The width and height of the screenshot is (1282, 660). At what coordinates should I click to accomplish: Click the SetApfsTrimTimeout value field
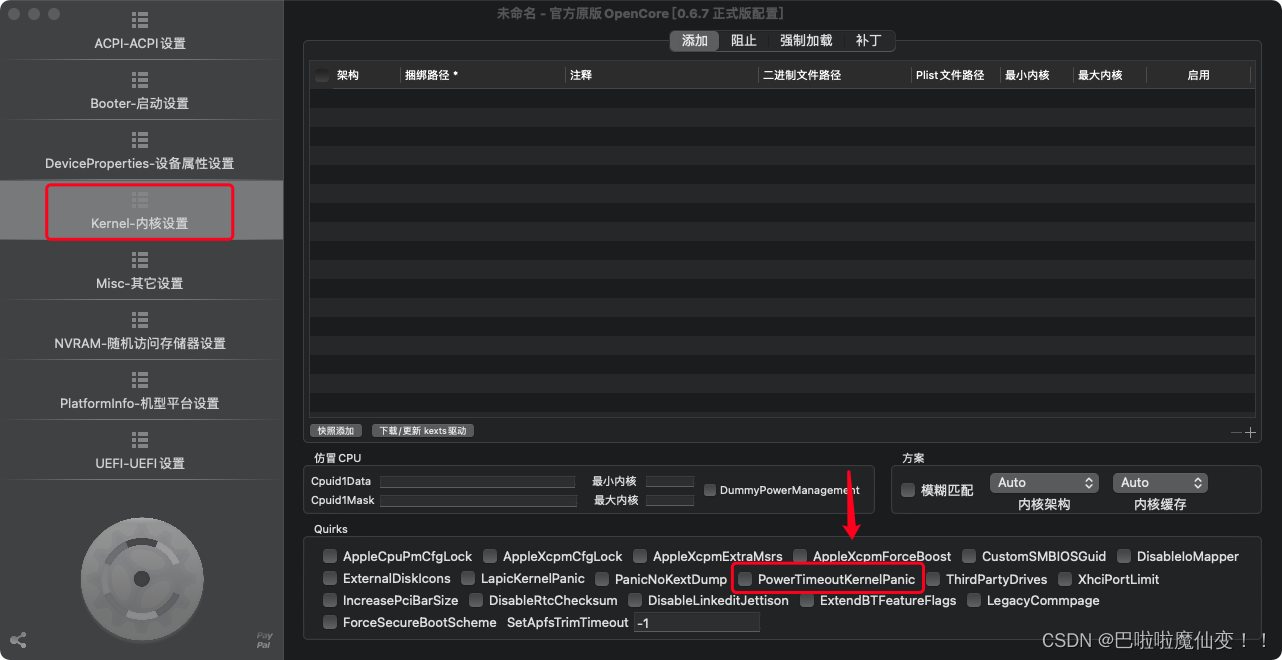click(x=697, y=622)
